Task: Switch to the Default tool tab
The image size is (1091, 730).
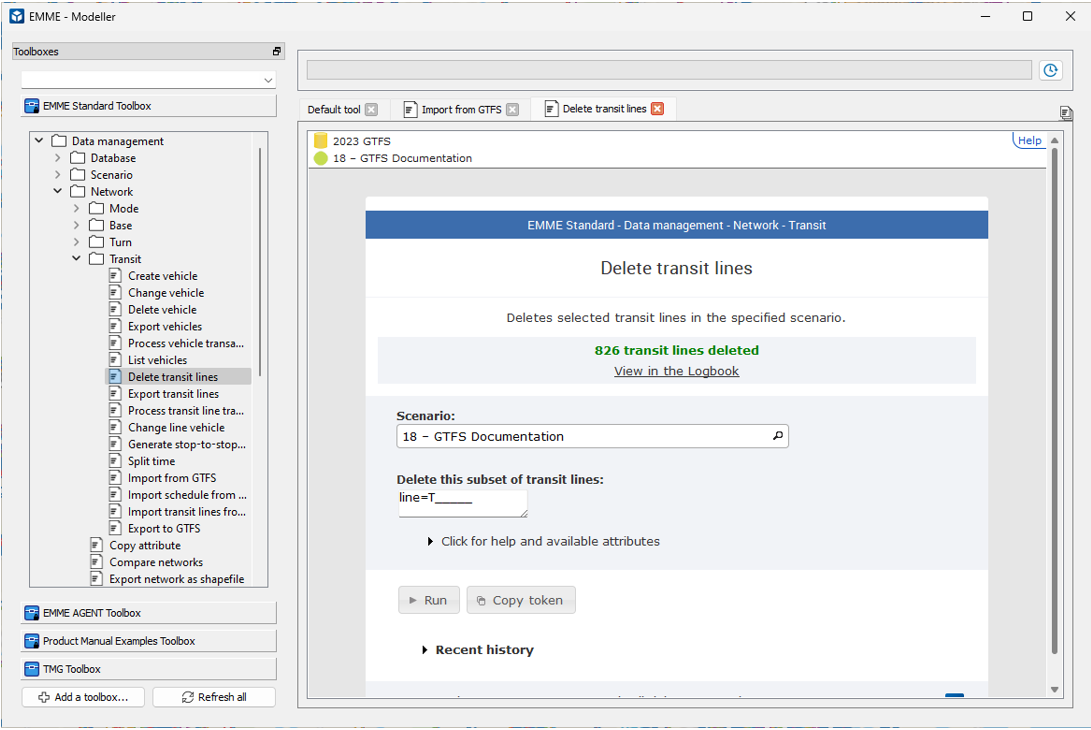Action: tap(334, 109)
